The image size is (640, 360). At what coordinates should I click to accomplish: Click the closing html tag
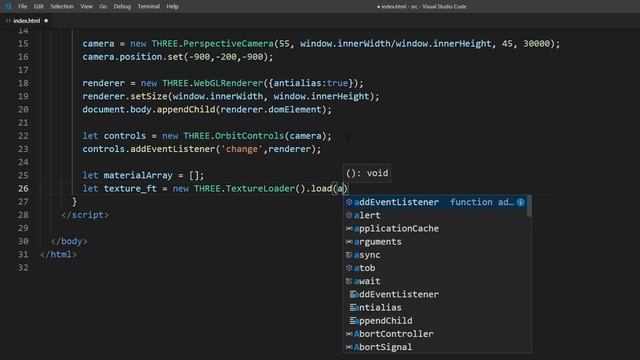coord(58,255)
